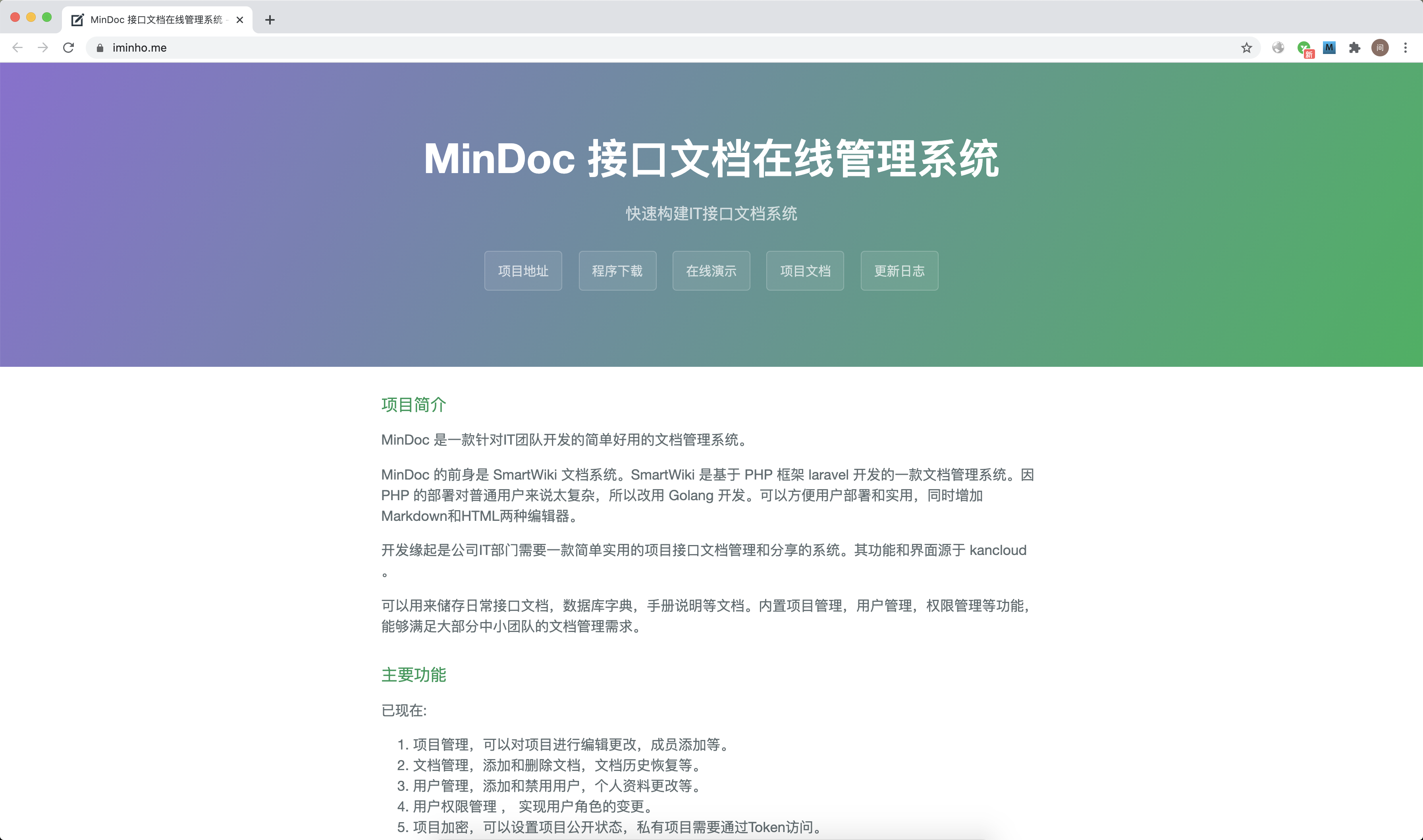
Task: Open the Chrome profile avatar
Action: [1380, 48]
